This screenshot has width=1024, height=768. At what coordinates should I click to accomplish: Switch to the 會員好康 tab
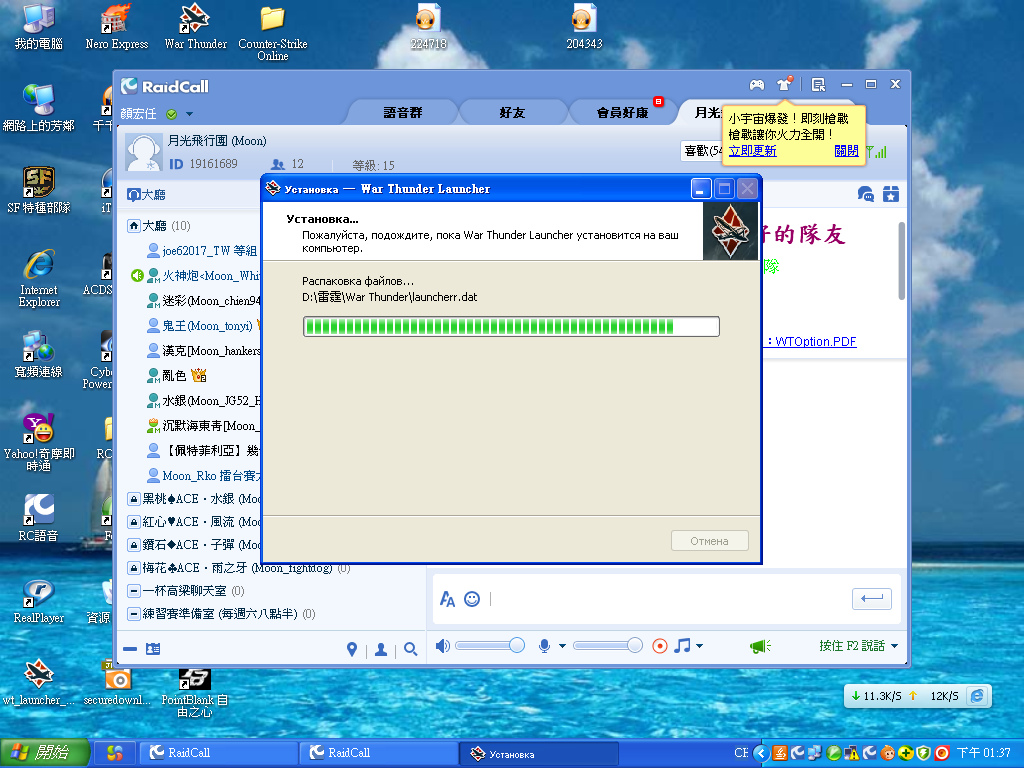coord(622,112)
